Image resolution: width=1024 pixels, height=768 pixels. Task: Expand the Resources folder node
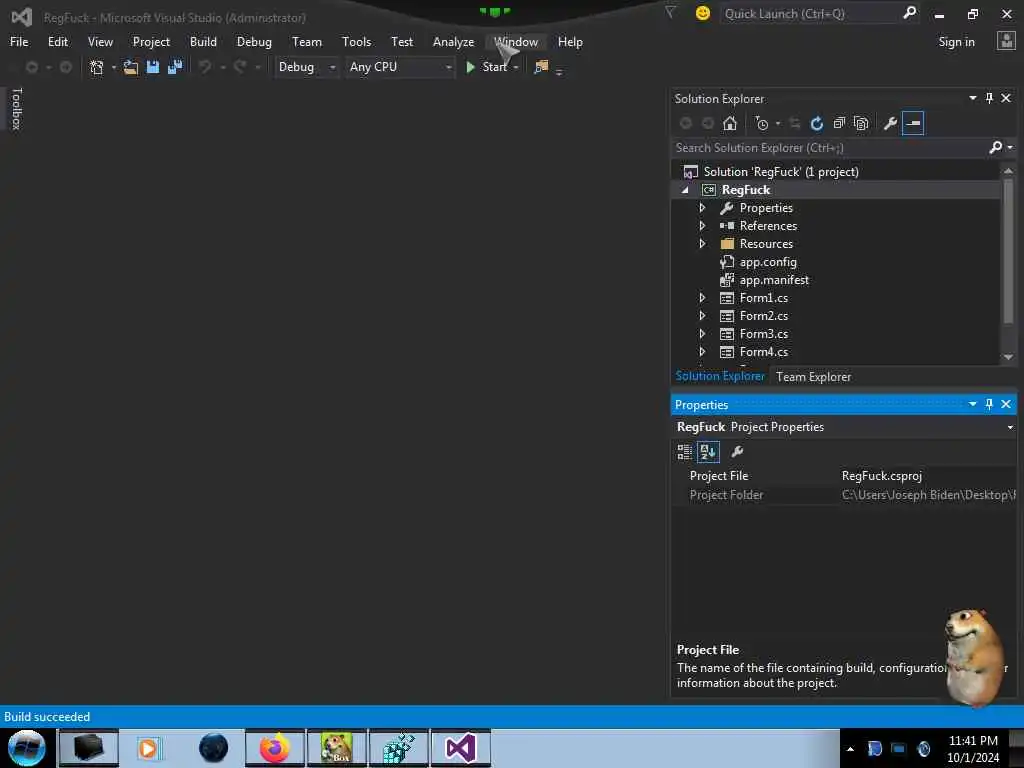[x=702, y=244]
